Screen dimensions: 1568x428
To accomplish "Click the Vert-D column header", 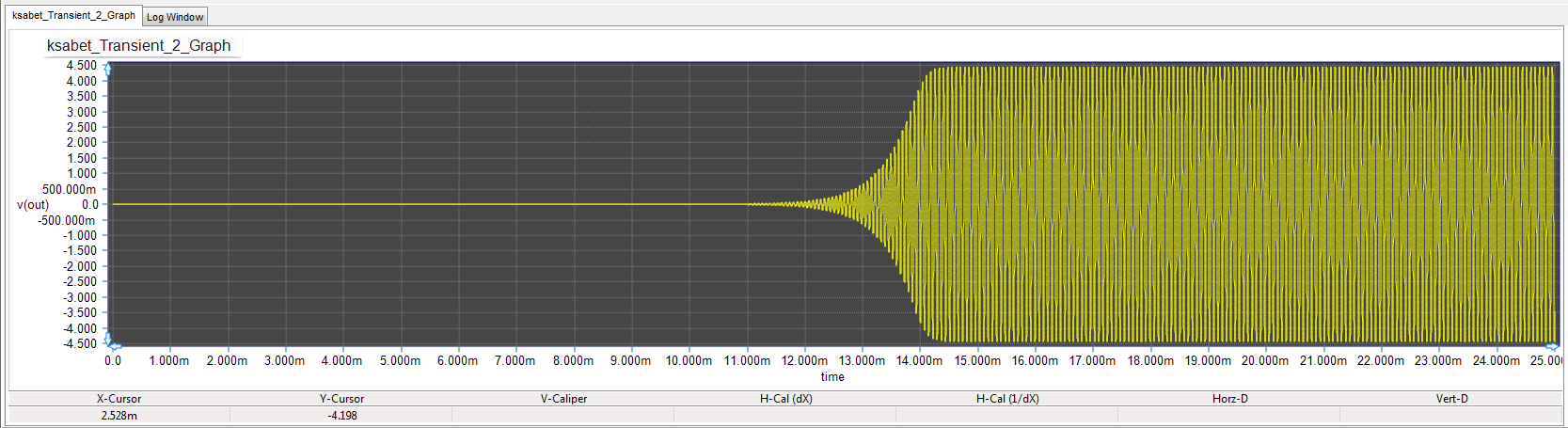I will coord(1451,399).
